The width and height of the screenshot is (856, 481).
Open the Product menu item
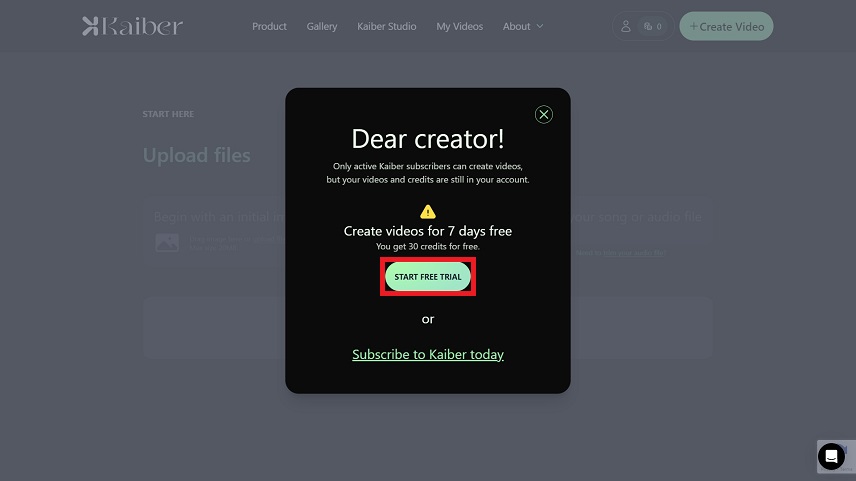[x=269, y=26]
